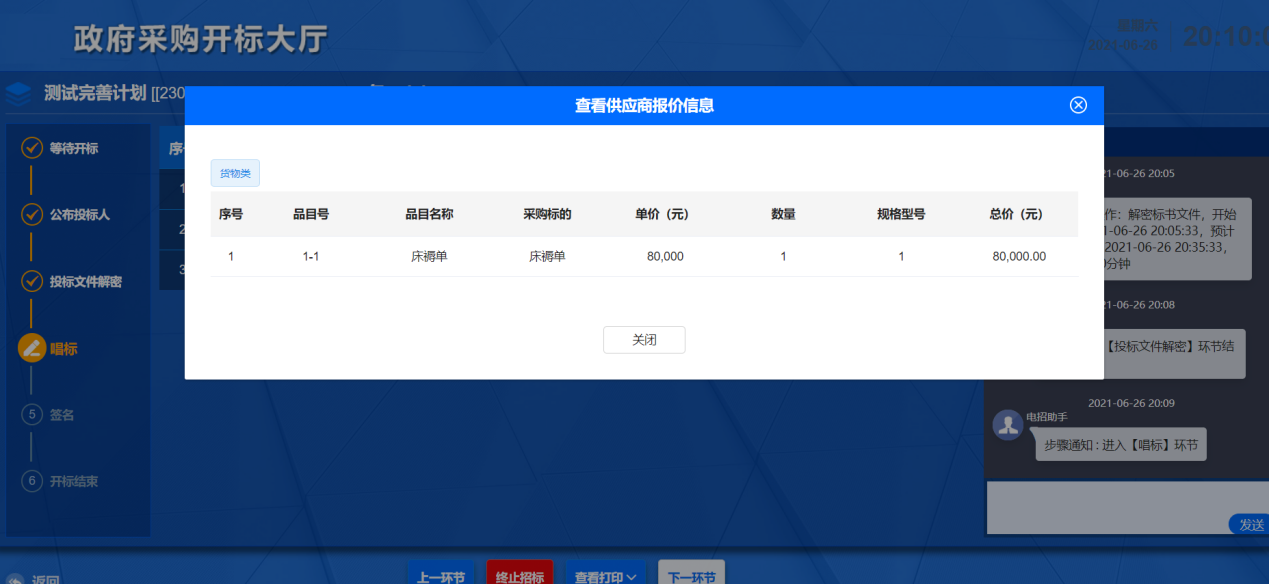The width and height of the screenshot is (1269, 584).
Task: Click the 测试完善计划 project name
Action: pyautogui.click(x=95, y=93)
